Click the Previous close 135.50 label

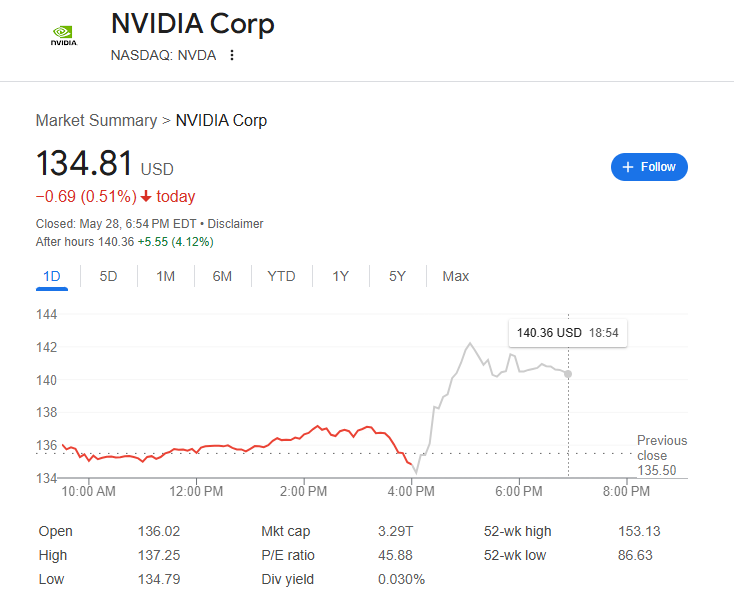pos(661,455)
